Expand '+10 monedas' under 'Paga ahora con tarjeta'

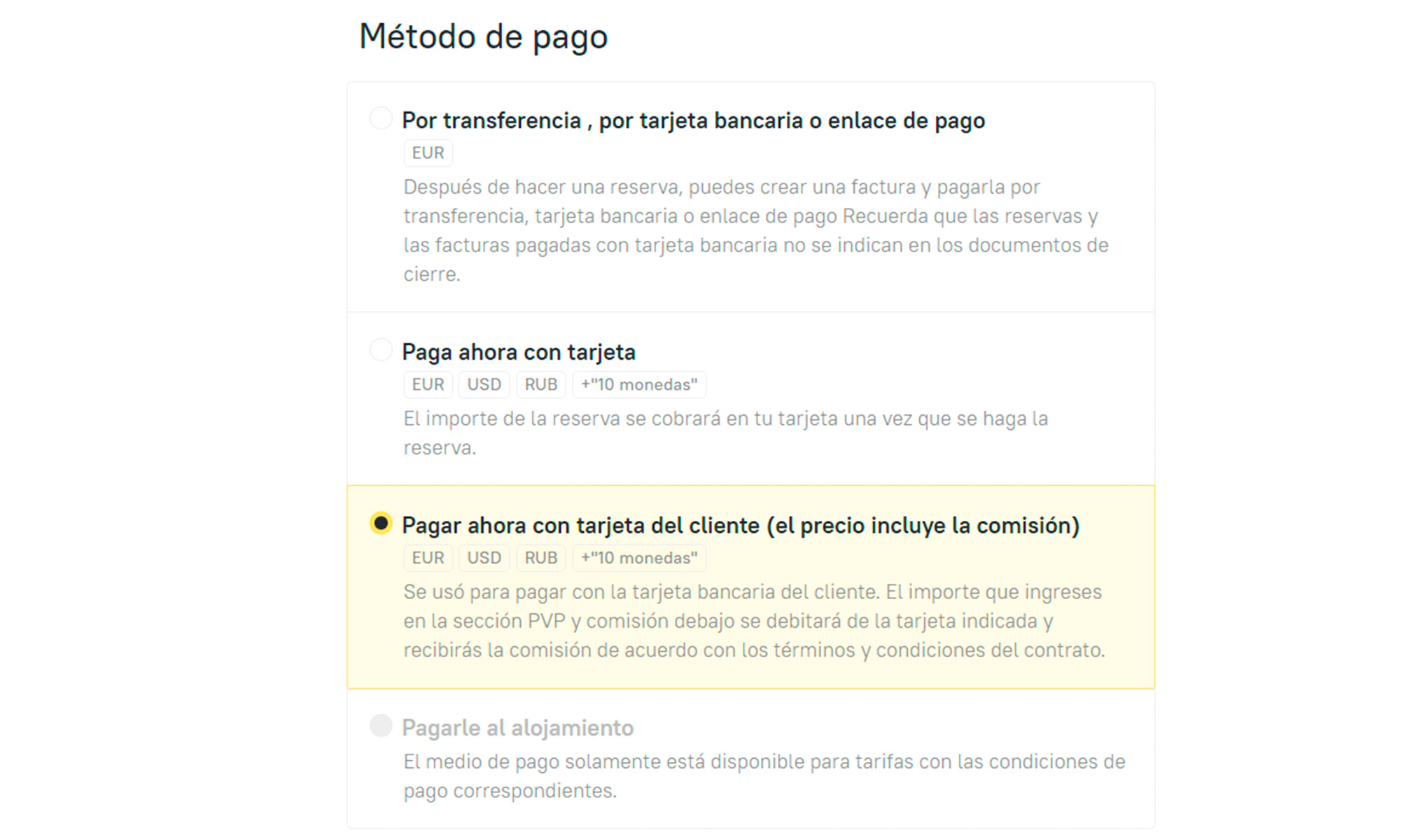coord(638,384)
